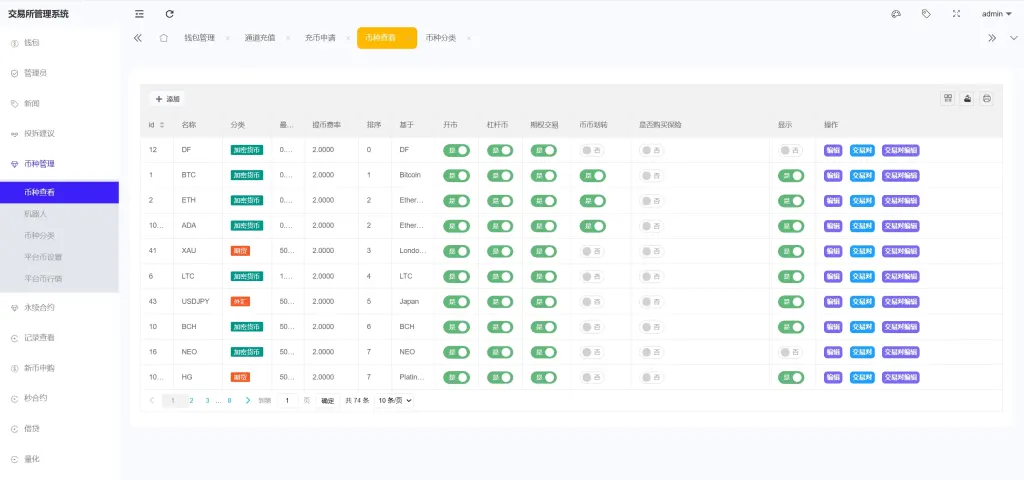This screenshot has width=1024, height=480.
Task: Click 编辑 button for the BTC row
Action: pyautogui.click(x=833, y=176)
